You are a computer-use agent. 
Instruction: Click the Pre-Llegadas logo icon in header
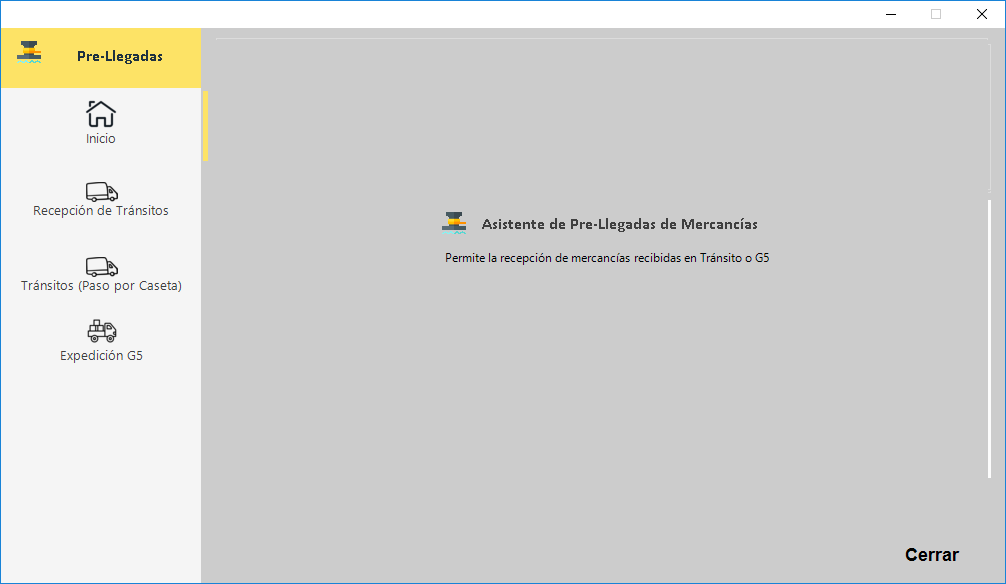pyautogui.click(x=29, y=53)
